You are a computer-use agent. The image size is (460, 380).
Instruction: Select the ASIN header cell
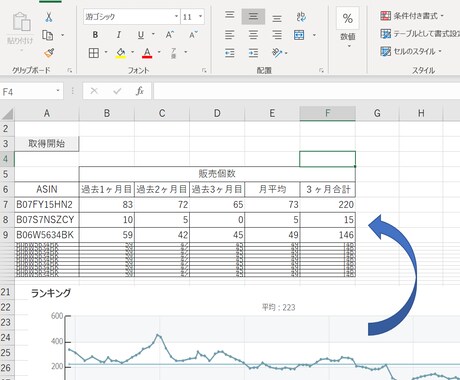coord(47,189)
